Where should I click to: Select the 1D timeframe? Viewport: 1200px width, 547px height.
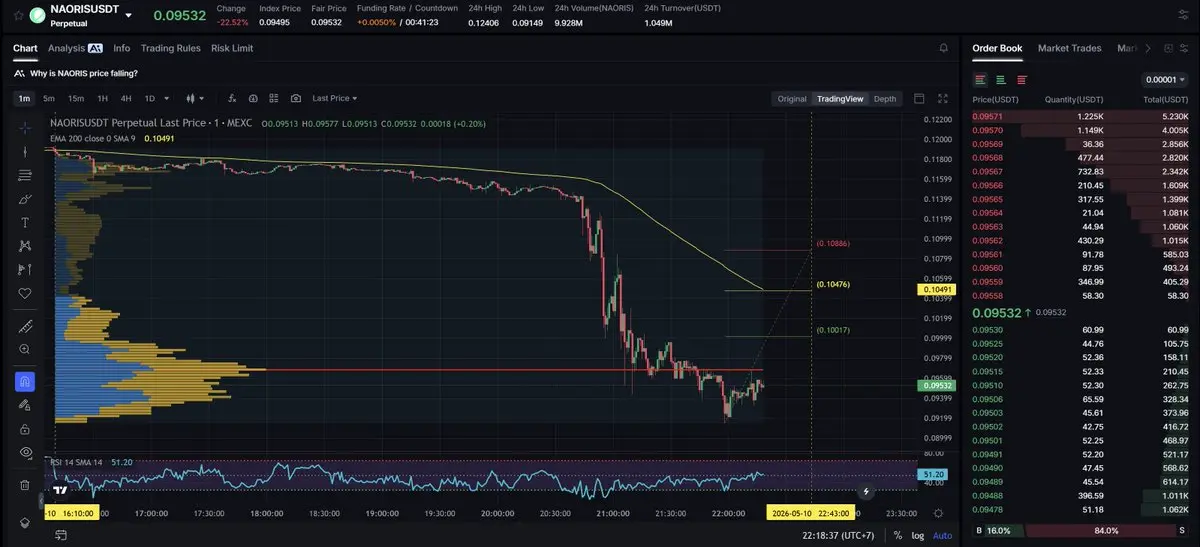tap(150, 98)
